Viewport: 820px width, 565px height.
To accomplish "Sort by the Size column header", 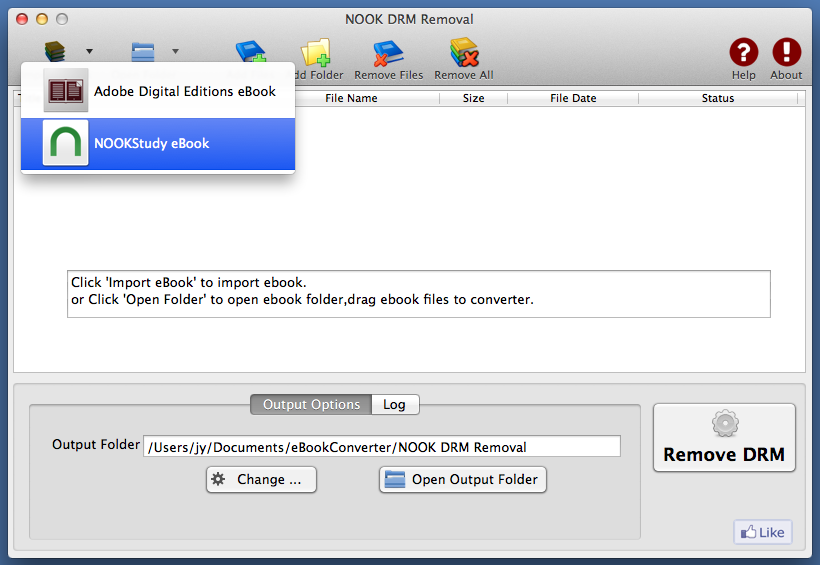I will (473, 98).
